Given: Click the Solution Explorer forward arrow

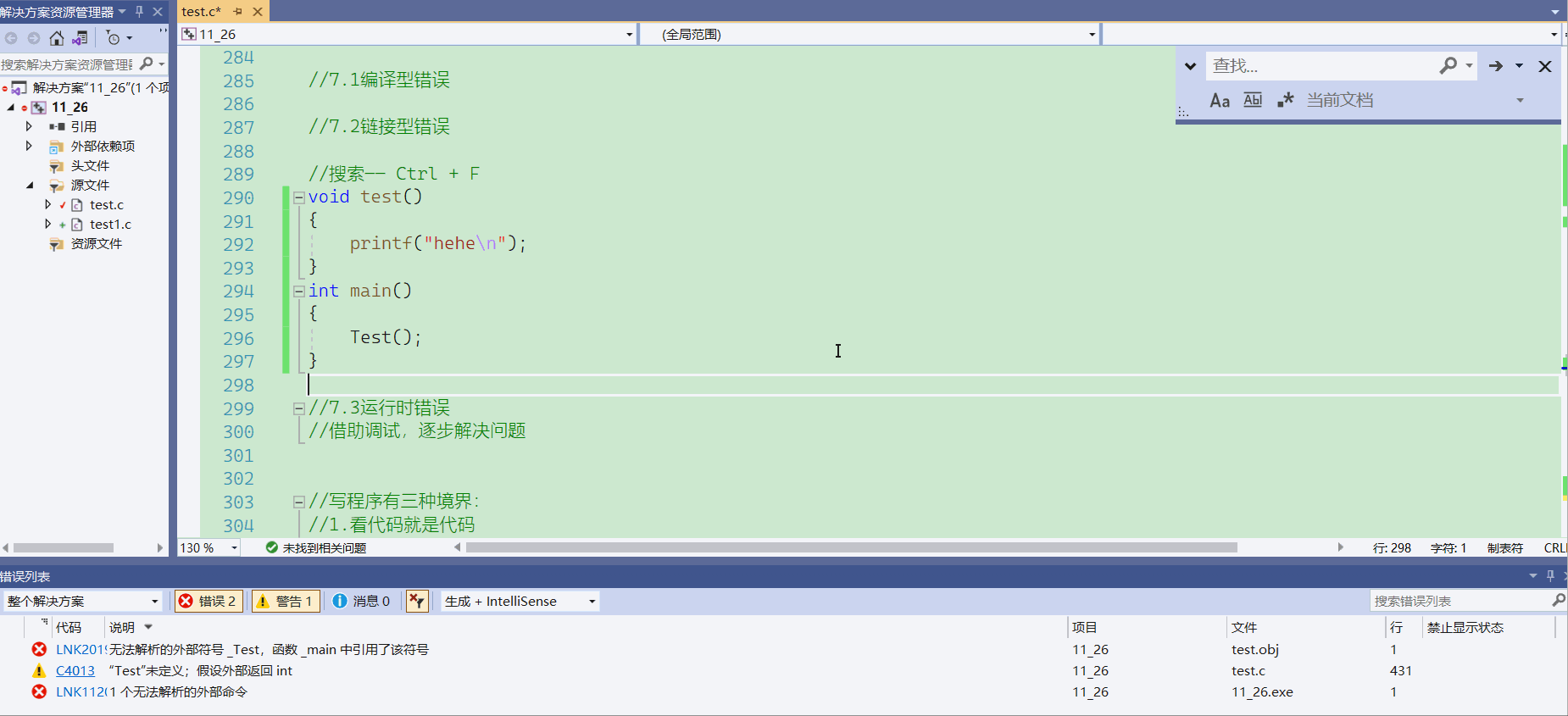Looking at the screenshot, I should (34, 38).
